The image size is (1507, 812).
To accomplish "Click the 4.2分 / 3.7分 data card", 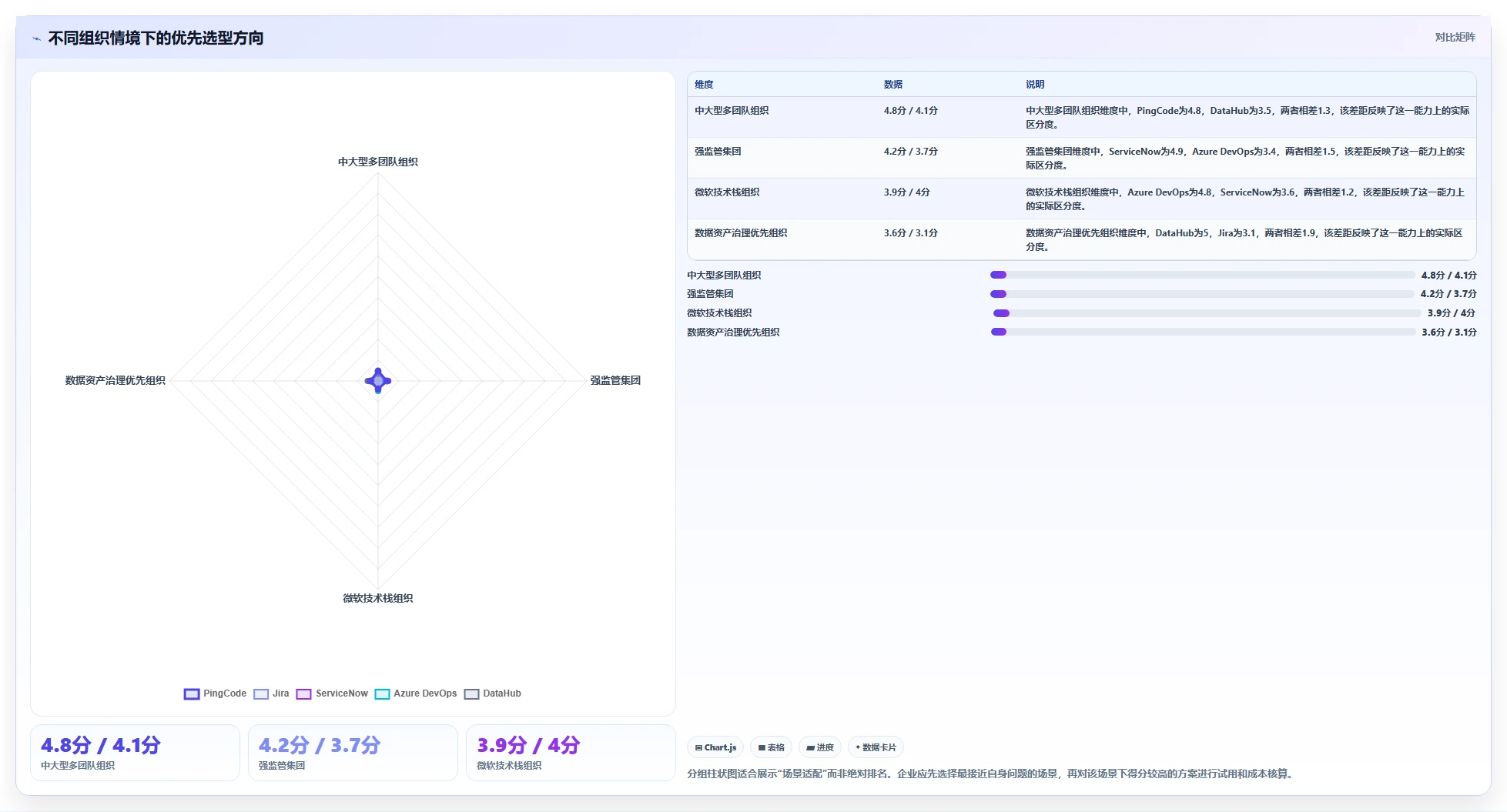I will tap(353, 753).
